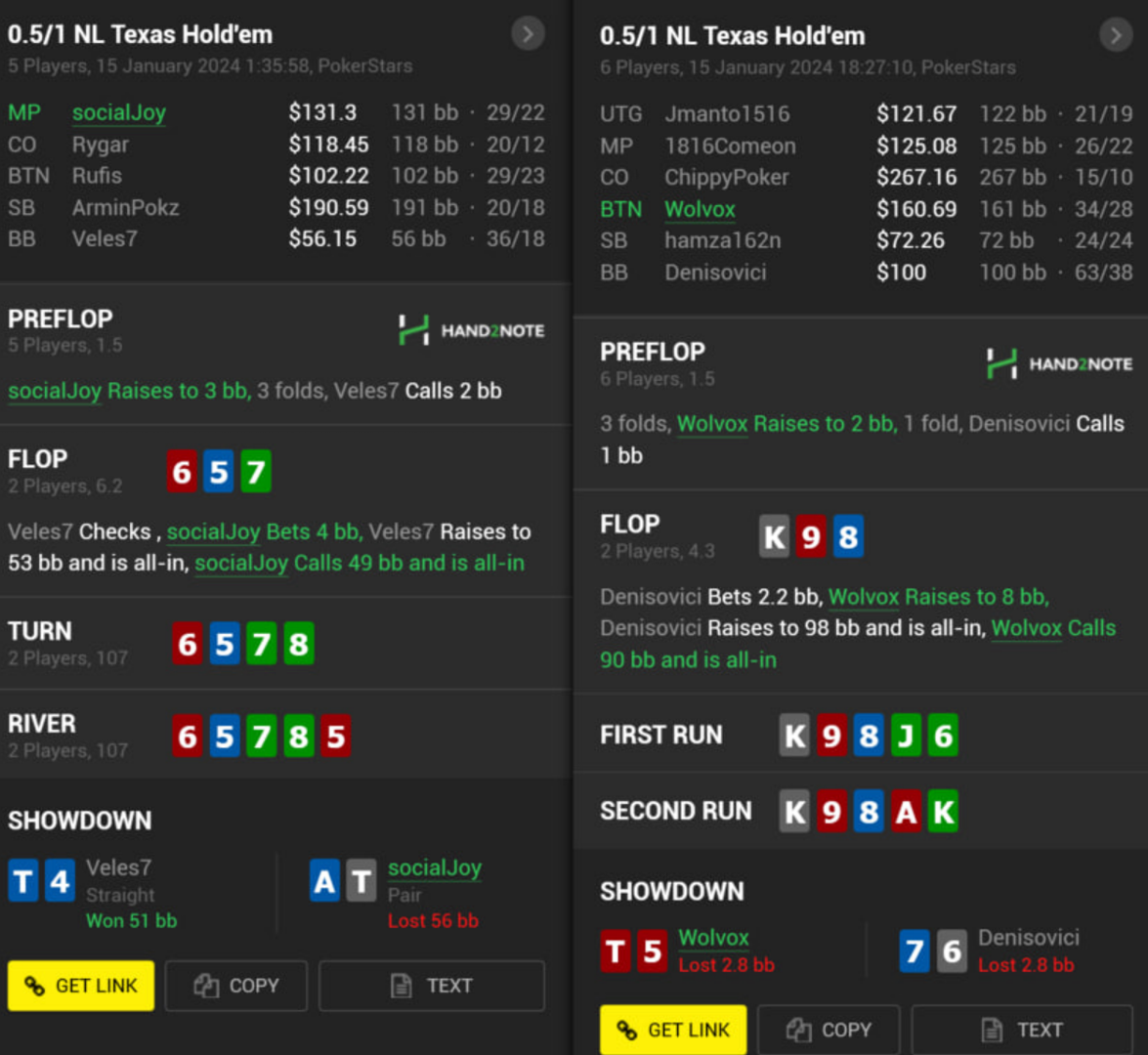Open socialJoy player name in the seat list
Image resolution: width=1148 pixels, height=1055 pixels.
[118, 112]
